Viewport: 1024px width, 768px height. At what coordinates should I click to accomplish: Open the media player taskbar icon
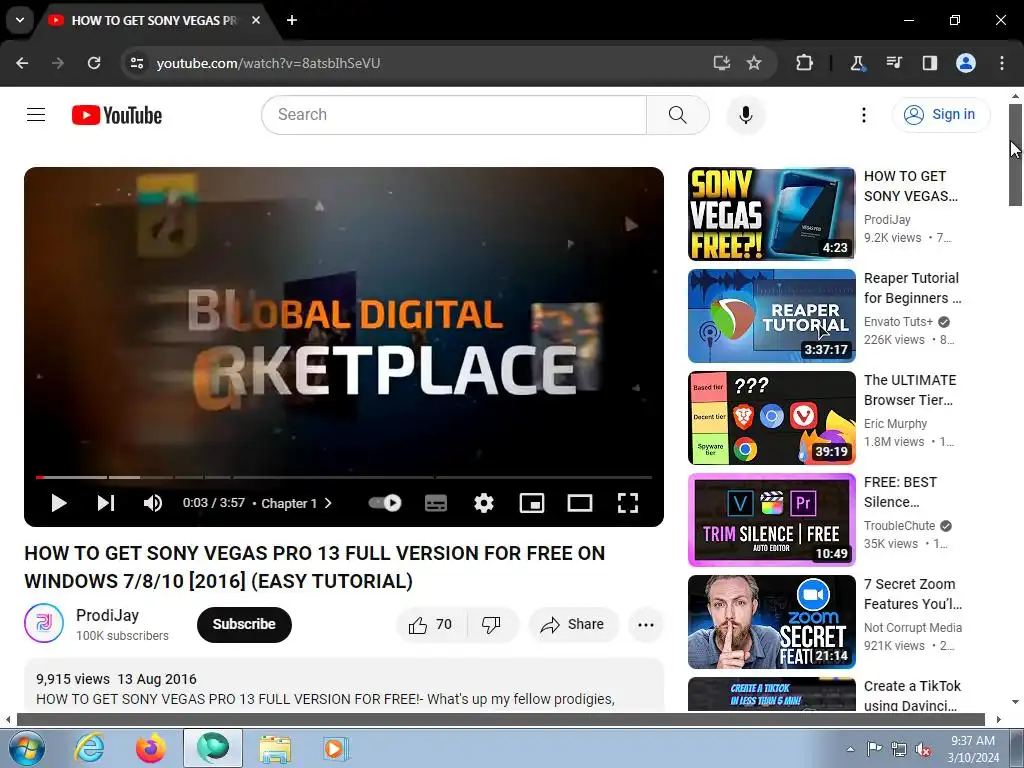336,748
